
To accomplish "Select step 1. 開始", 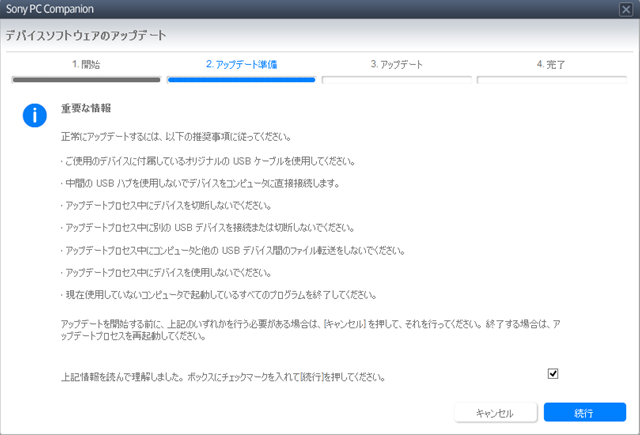I will 86,64.
